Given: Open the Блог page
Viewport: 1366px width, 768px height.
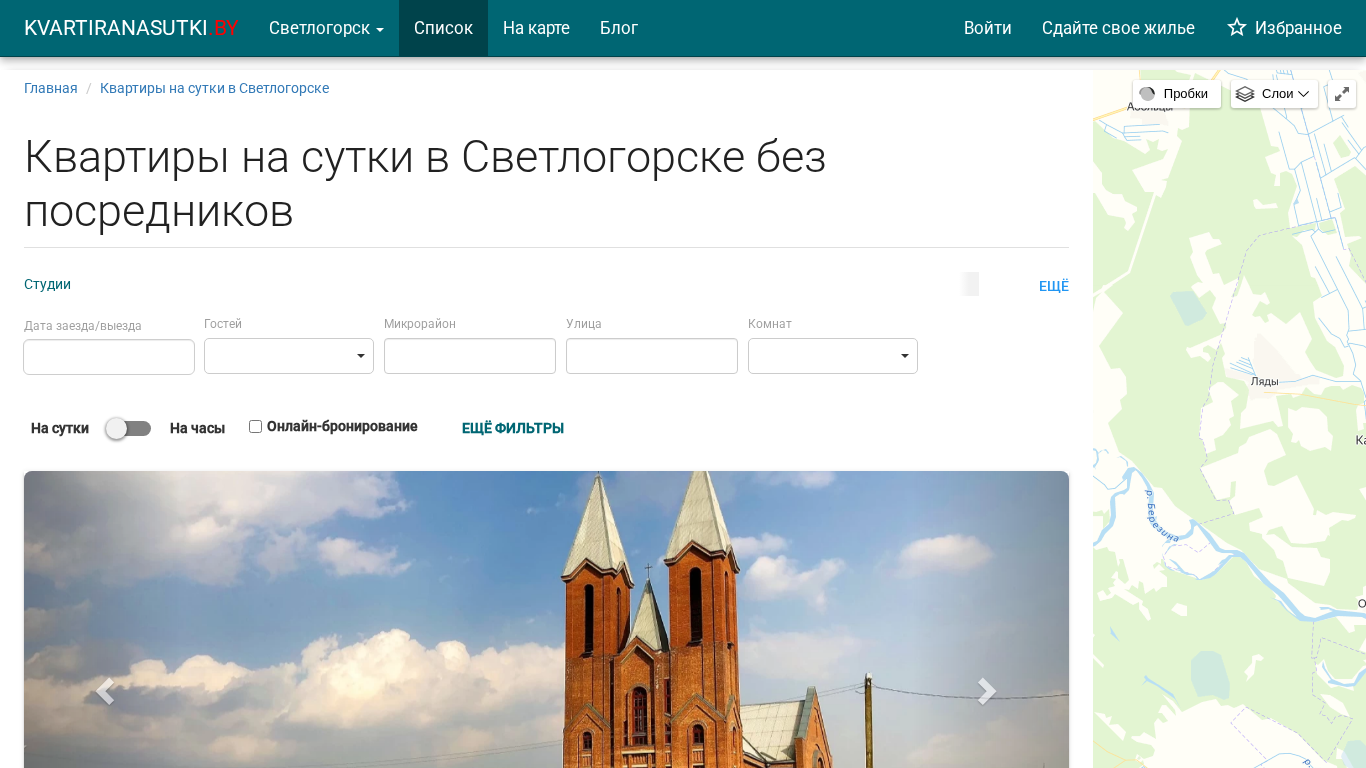Looking at the screenshot, I should tap(619, 28).
